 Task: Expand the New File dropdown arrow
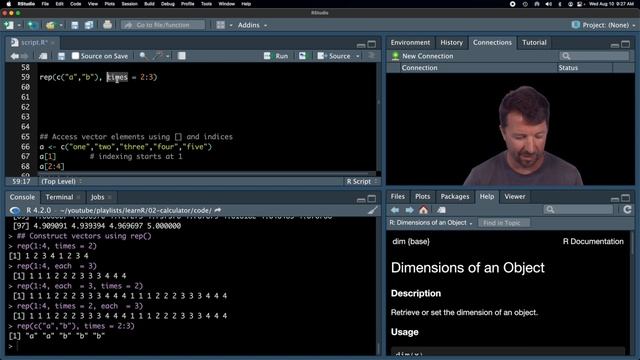[19, 25]
